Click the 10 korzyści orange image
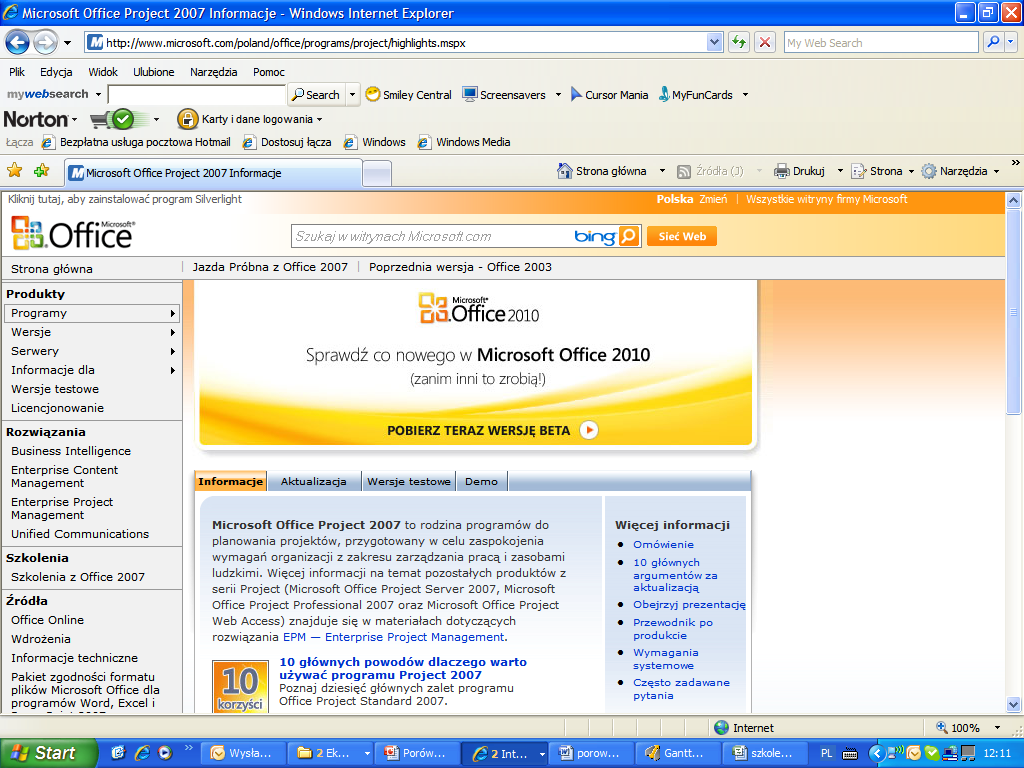Screen dimensions: 1024x768 pyautogui.click(x=240, y=687)
